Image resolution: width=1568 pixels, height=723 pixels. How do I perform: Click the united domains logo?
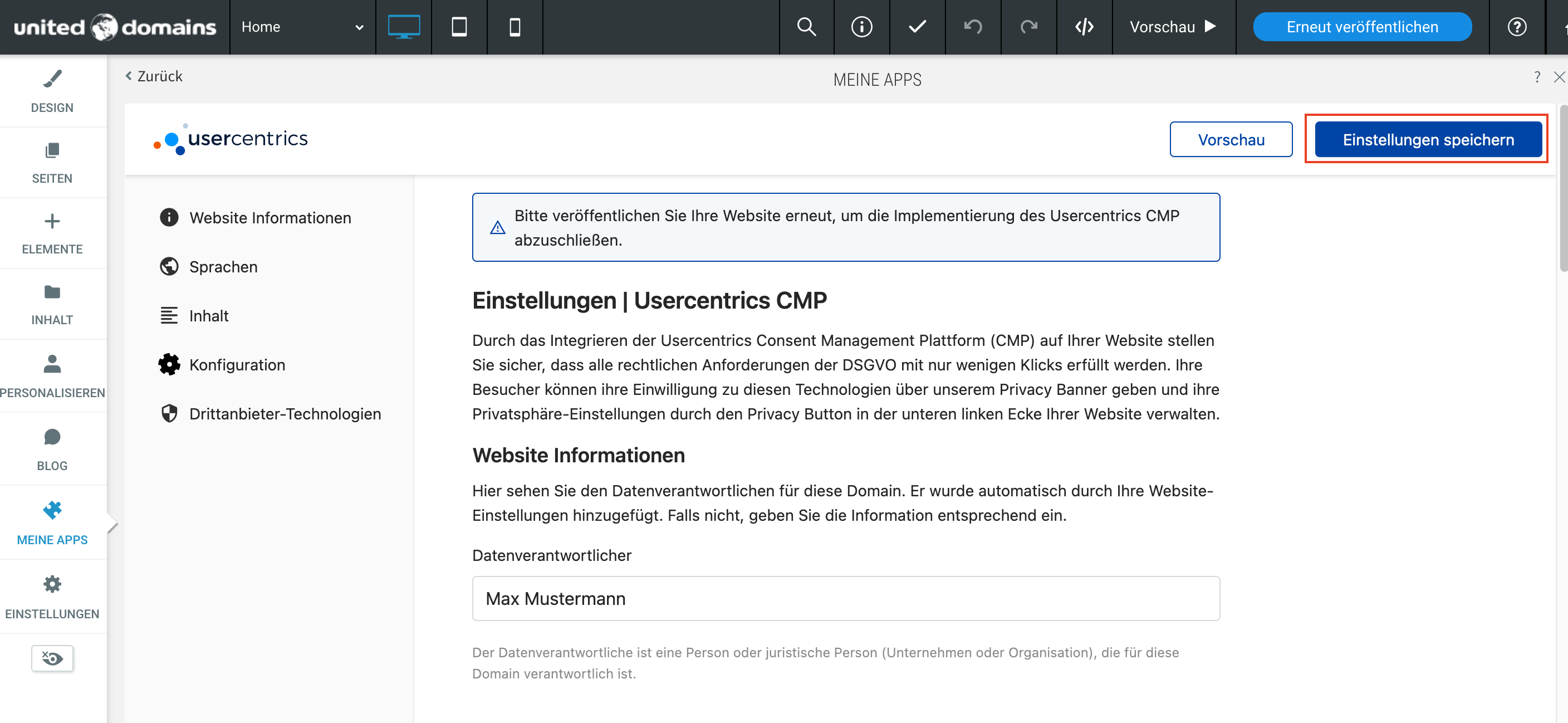click(x=115, y=27)
